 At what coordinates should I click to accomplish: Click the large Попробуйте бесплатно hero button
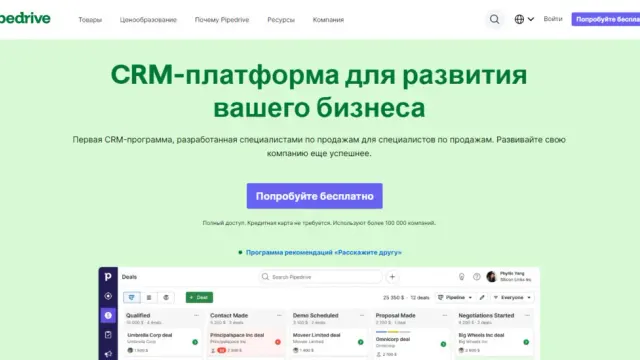[x=314, y=196]
